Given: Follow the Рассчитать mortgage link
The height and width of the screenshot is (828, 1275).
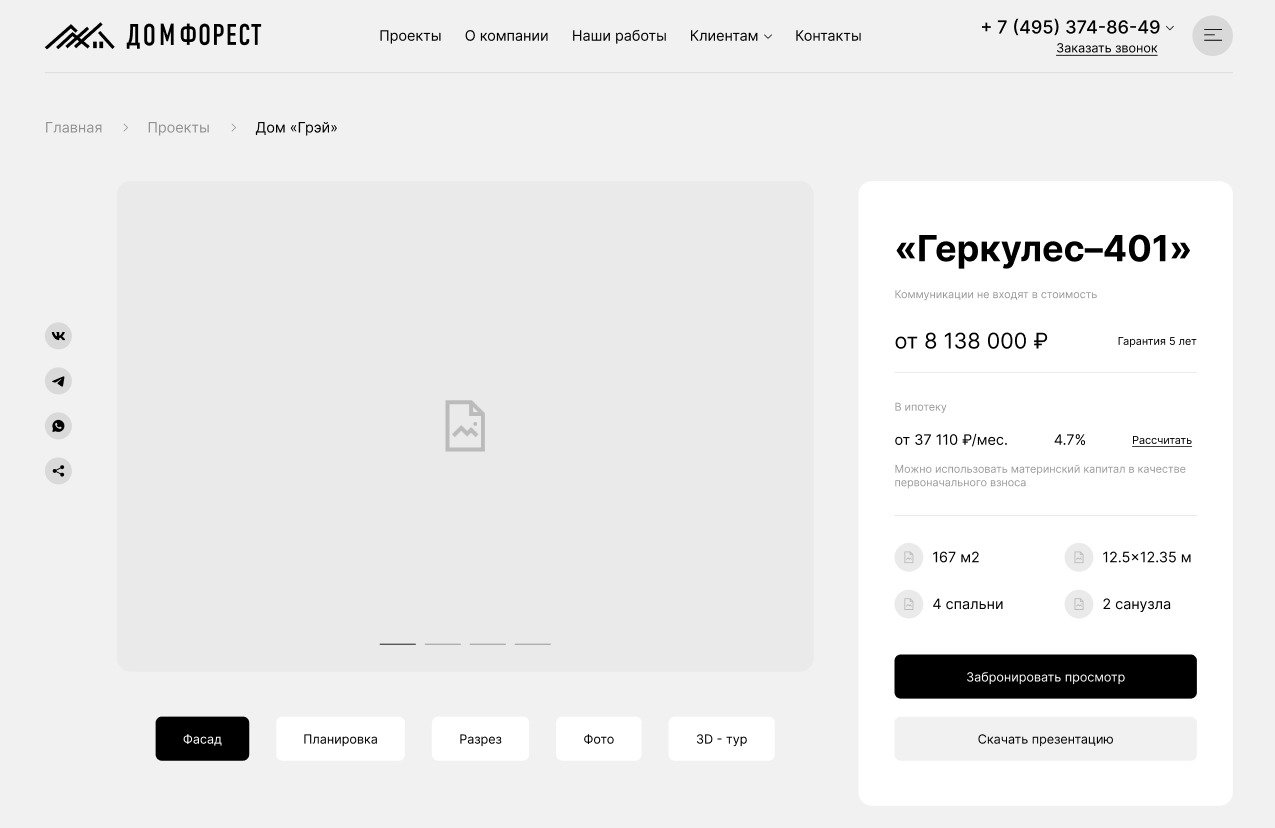Looking at the screenshot, I should (x=1161, y=440).
